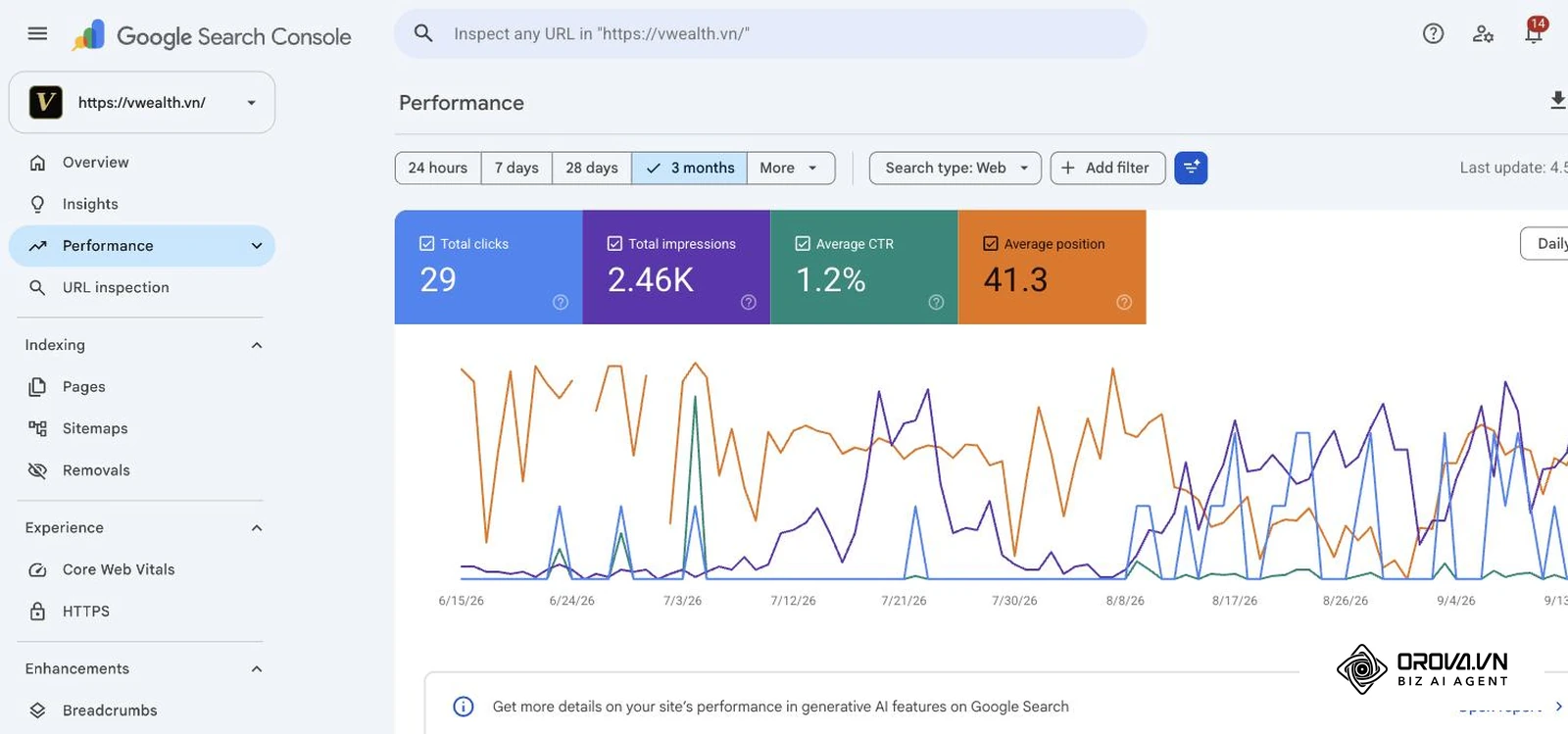Open the Pages report

[142, 387]
